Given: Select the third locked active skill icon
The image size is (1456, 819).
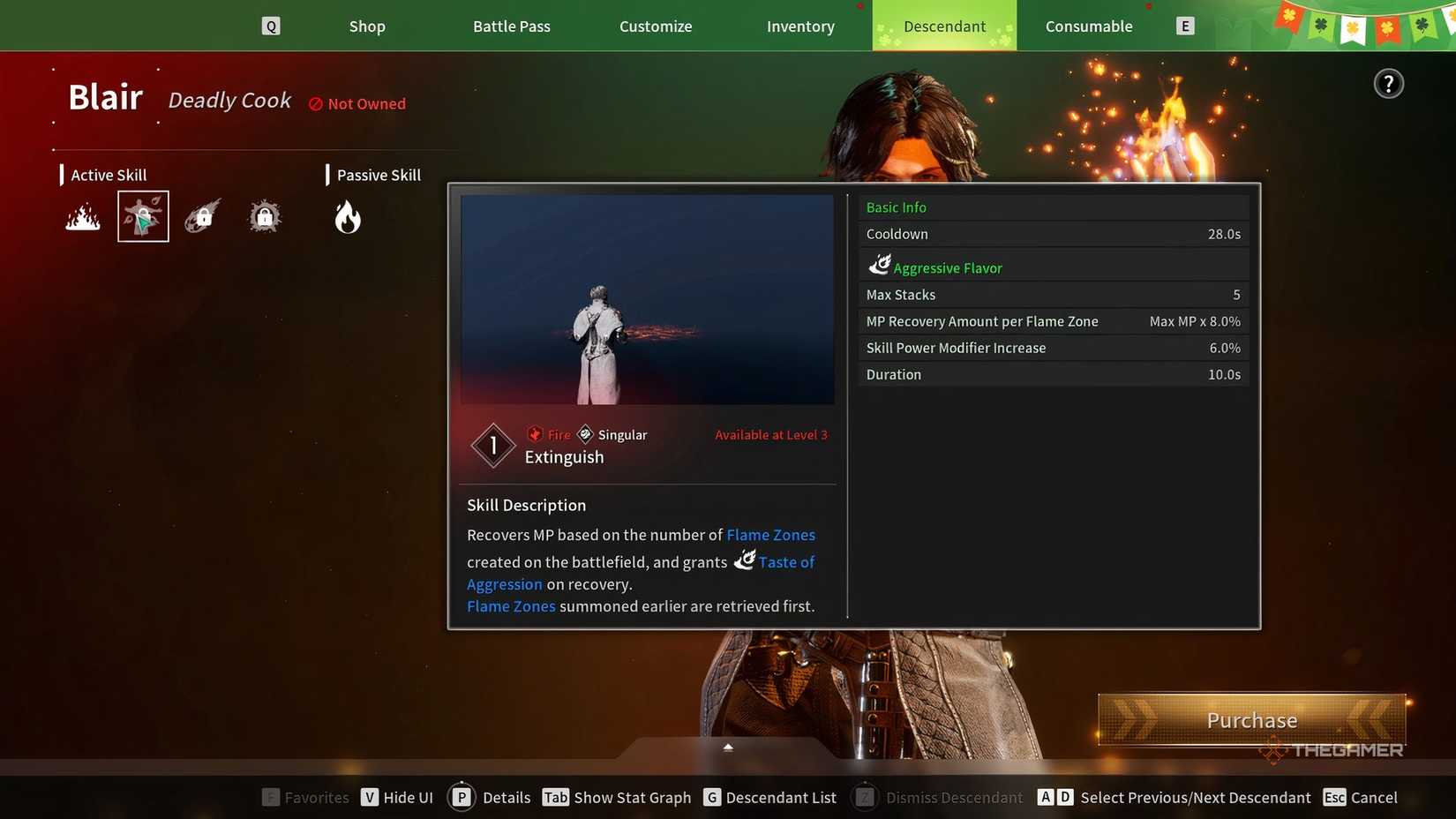Looking at the screenshot, I should pos(203,216).
